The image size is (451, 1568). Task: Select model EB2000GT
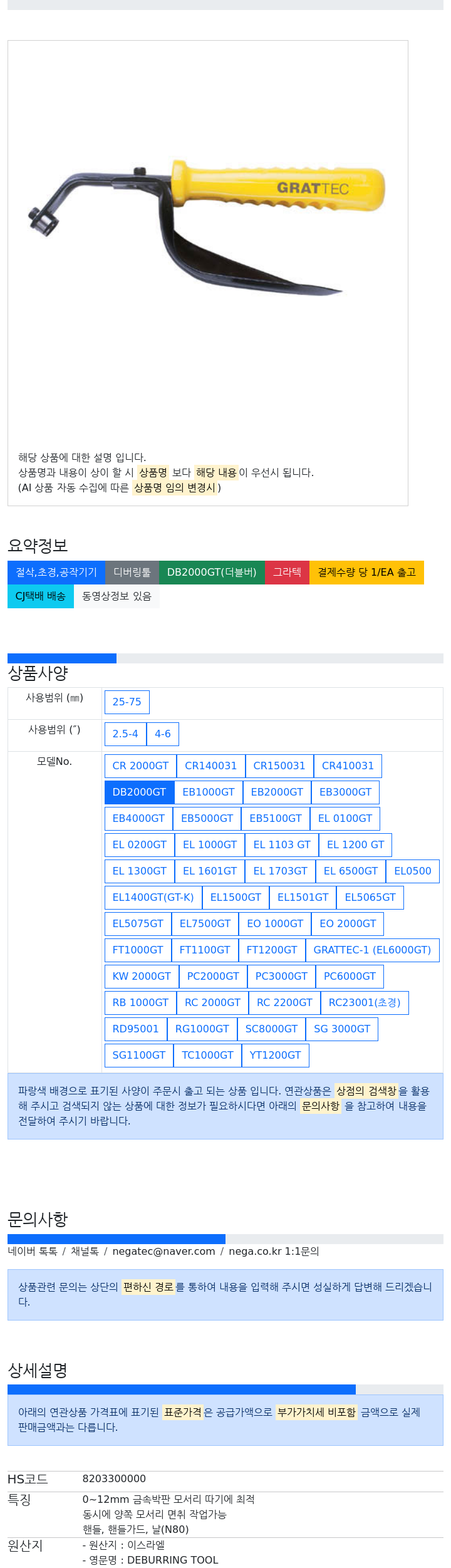pyautogui.click(x=277, y=792)
